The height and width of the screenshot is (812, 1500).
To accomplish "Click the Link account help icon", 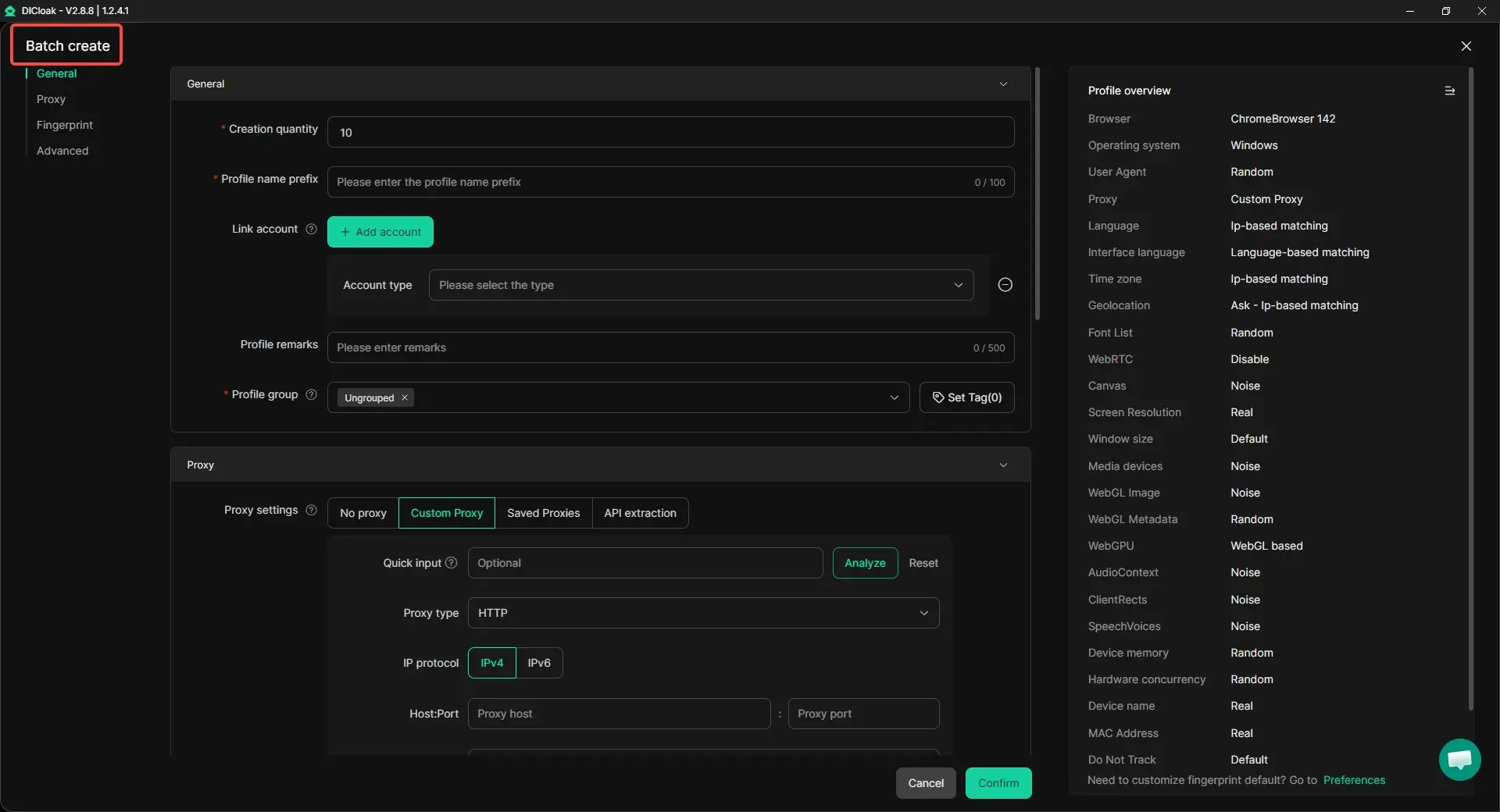I will [311, 229].
